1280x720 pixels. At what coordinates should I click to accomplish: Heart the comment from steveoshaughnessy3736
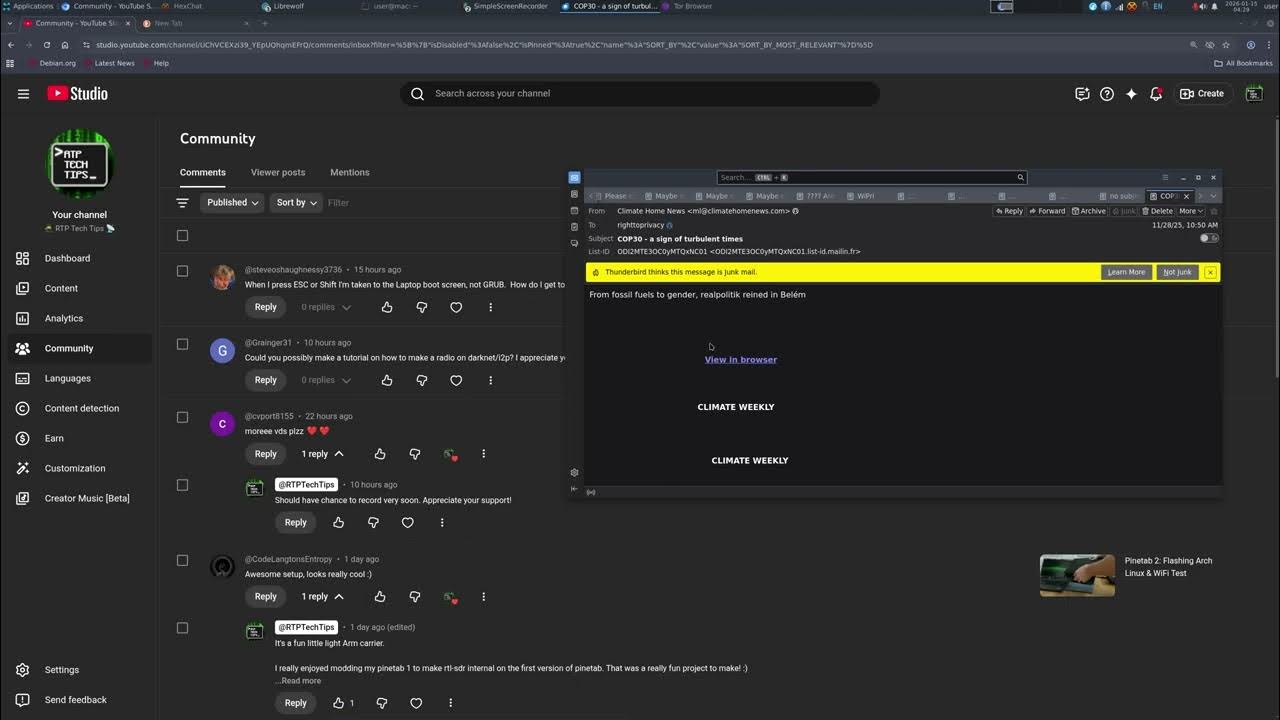[x=456, y=307]
